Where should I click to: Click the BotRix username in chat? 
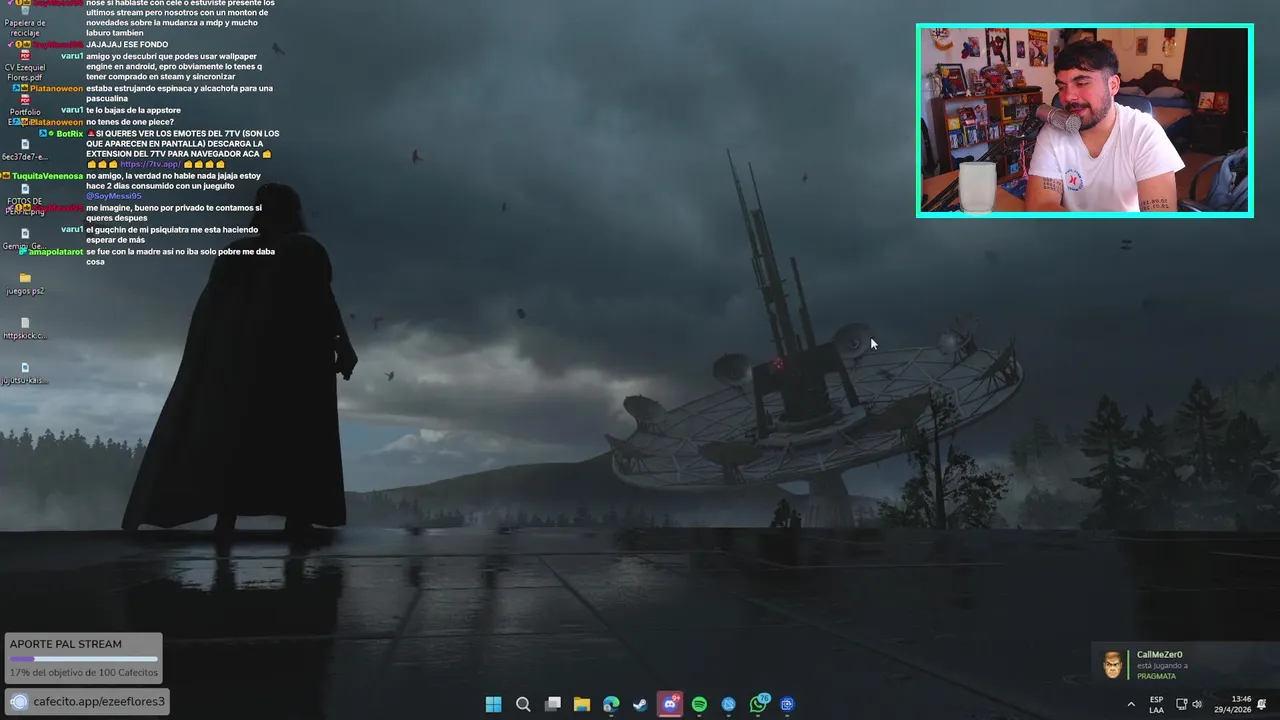70,134
